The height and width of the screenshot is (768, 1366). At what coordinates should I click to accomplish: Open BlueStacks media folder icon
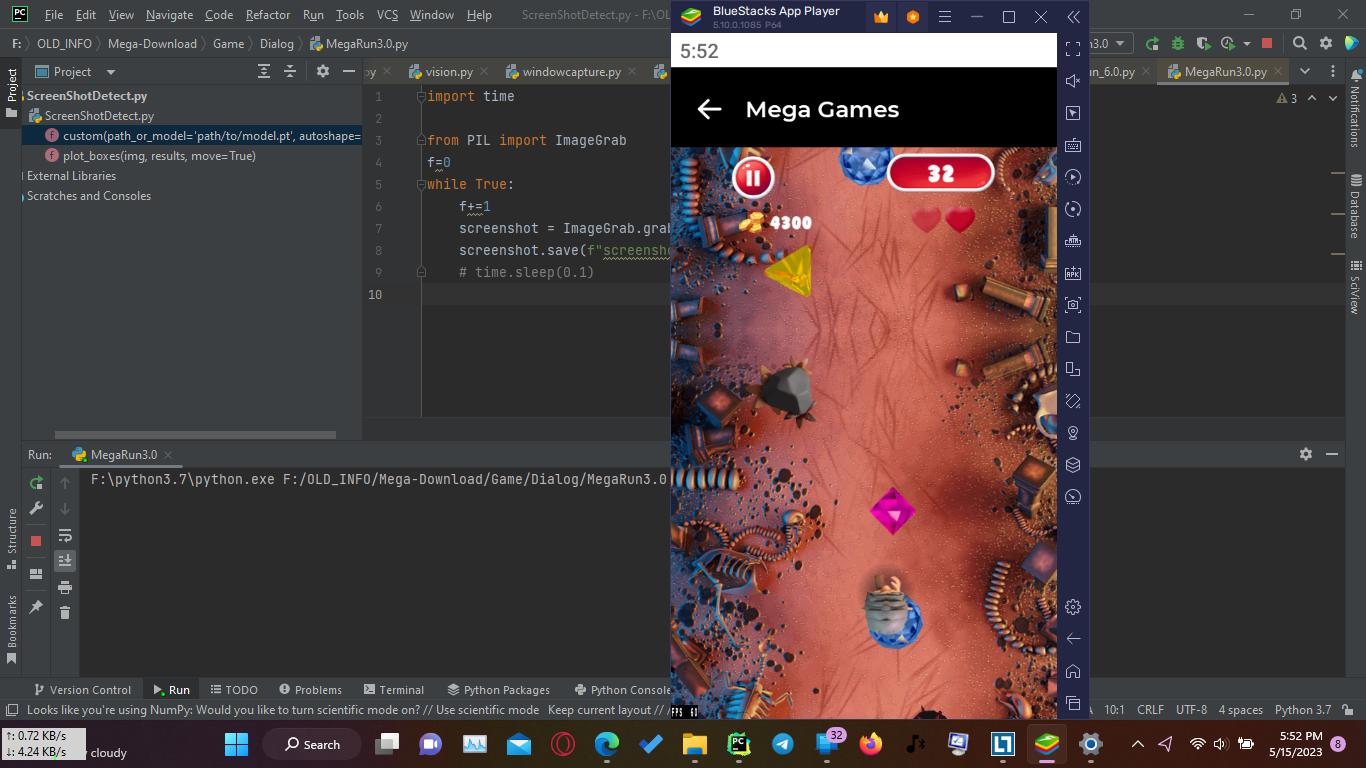tap(1073, 337)
